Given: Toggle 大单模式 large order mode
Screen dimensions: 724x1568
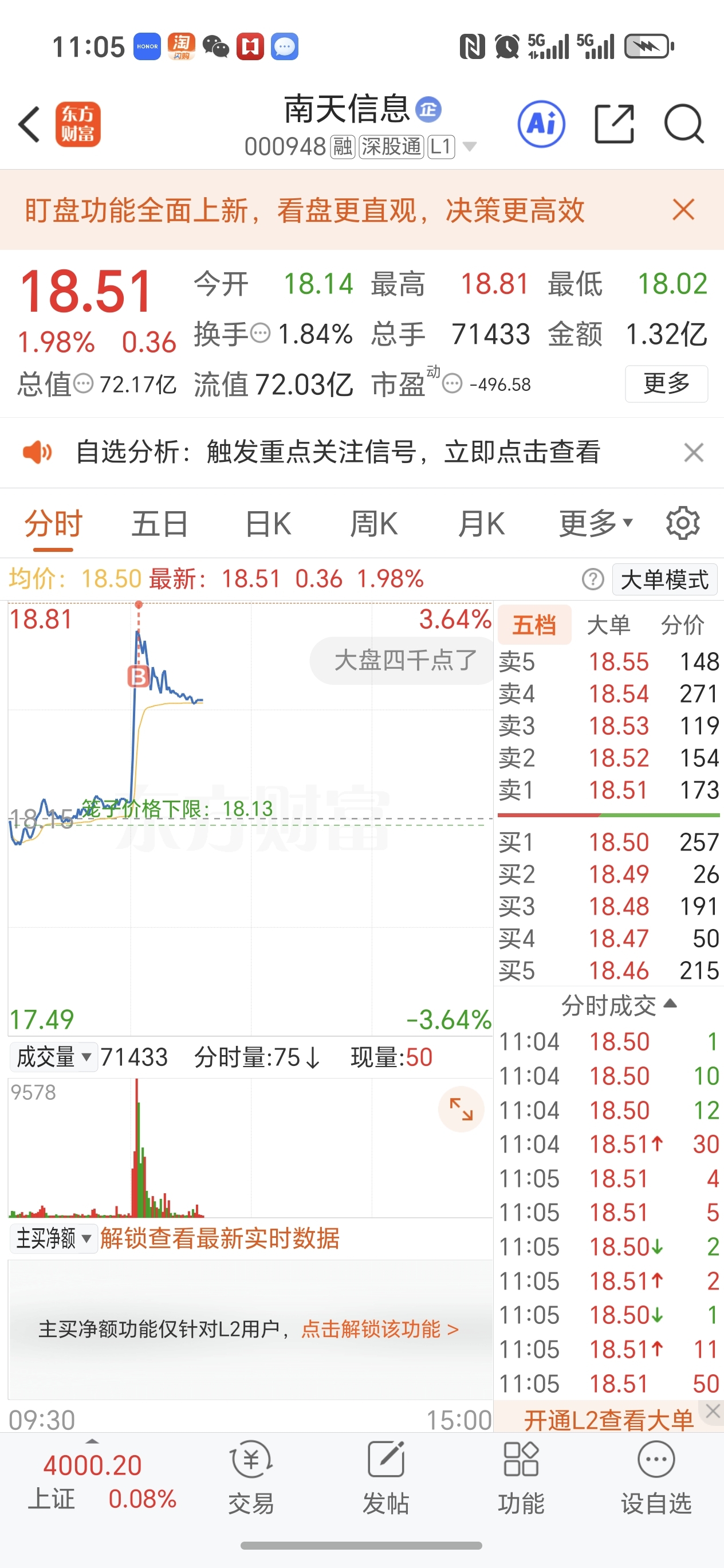Looking at the screenshot, I should click(664, 579).
